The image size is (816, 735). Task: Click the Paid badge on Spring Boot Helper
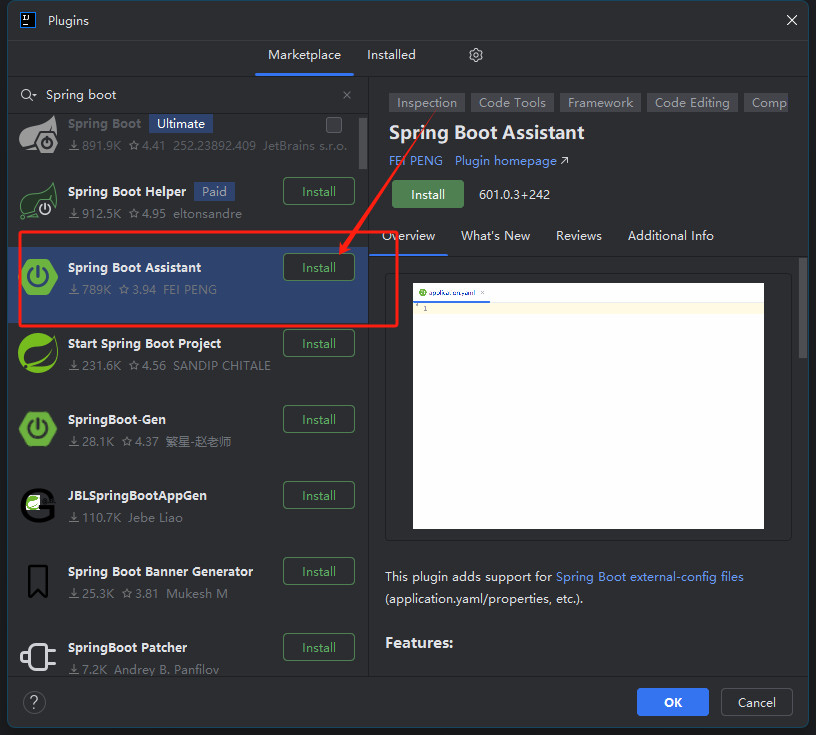214,192
